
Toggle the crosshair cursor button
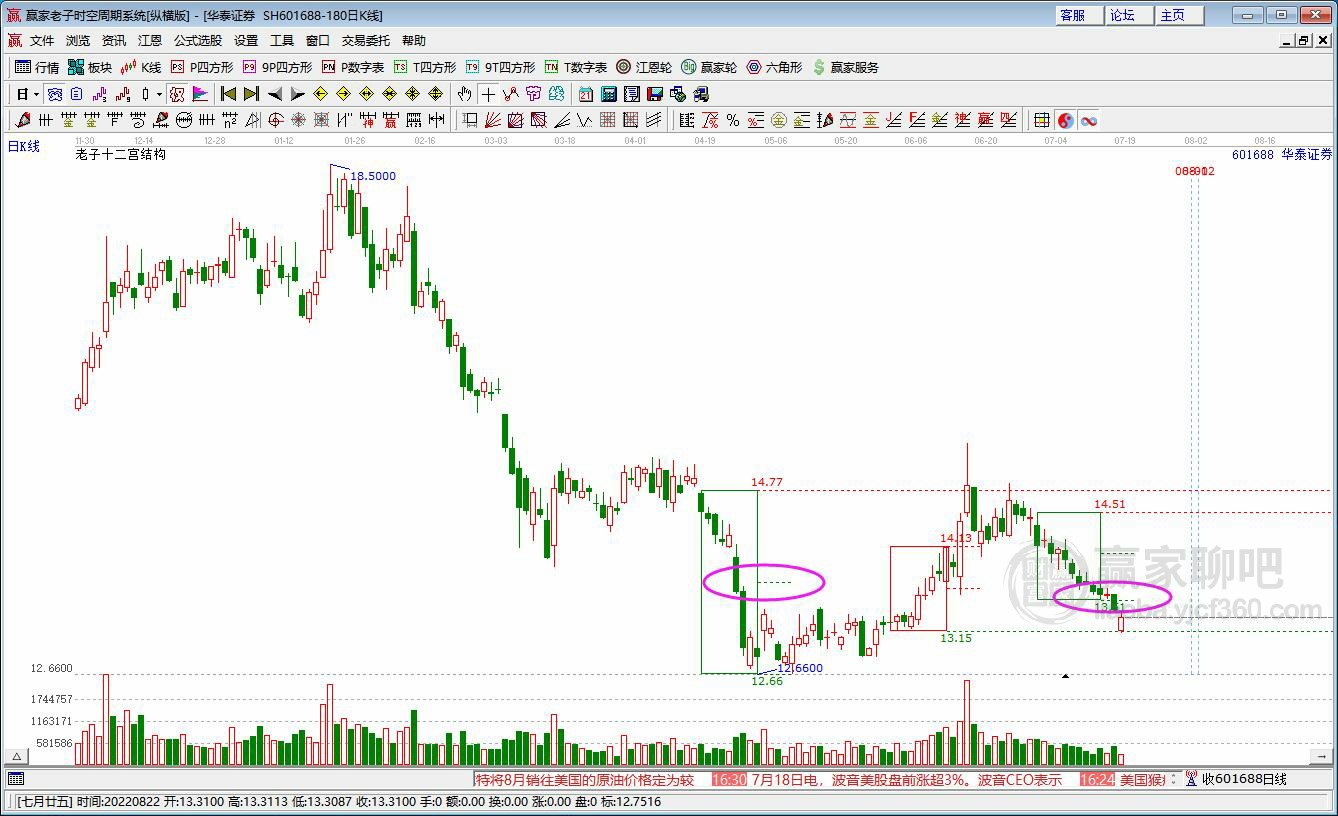tap(487, 94)
